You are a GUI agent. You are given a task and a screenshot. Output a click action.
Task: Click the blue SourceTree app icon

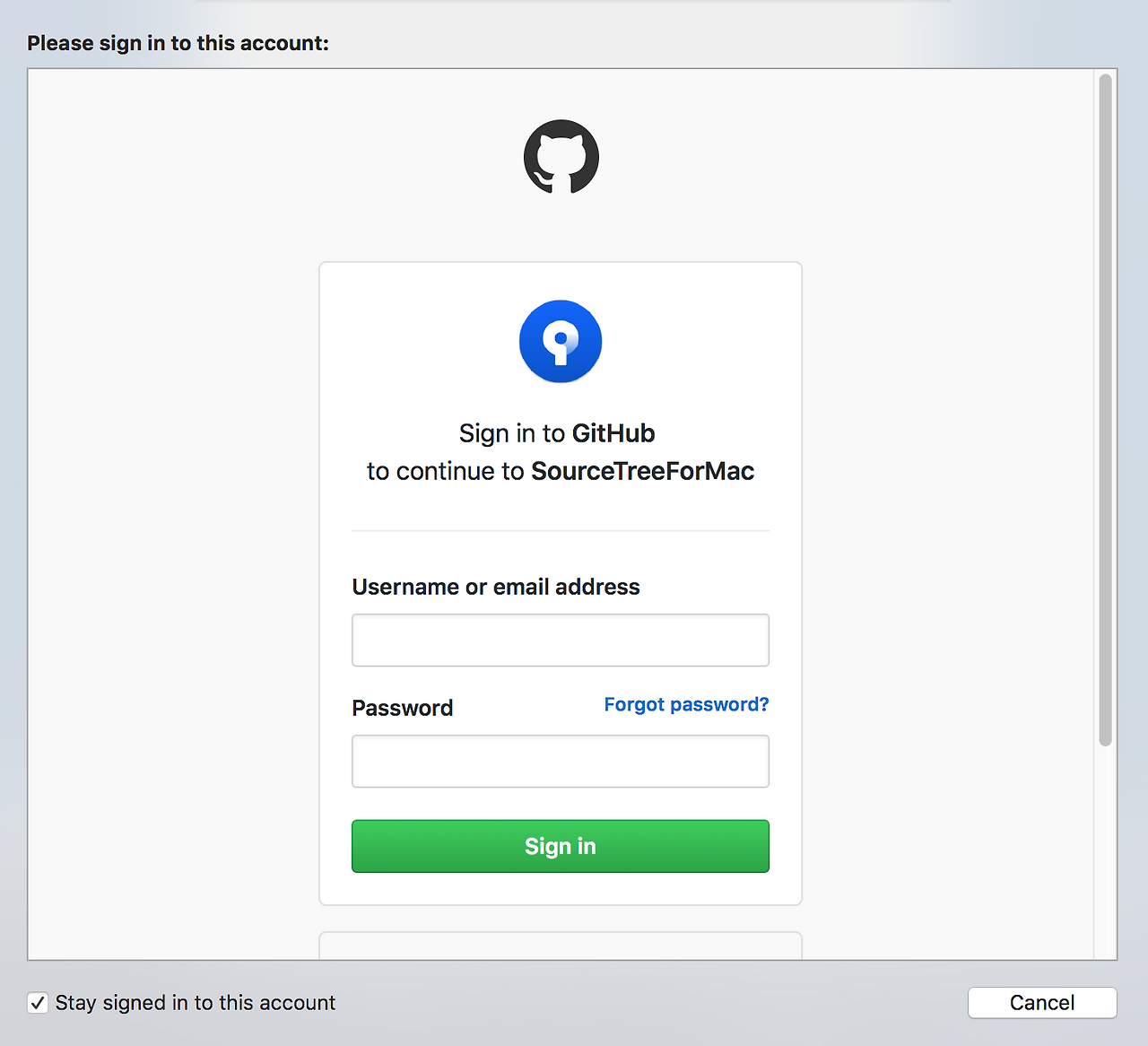(561, 342)
